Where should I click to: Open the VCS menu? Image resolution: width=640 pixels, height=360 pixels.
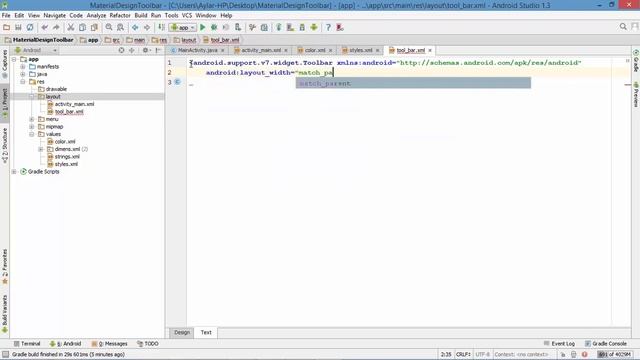(187, 16)
